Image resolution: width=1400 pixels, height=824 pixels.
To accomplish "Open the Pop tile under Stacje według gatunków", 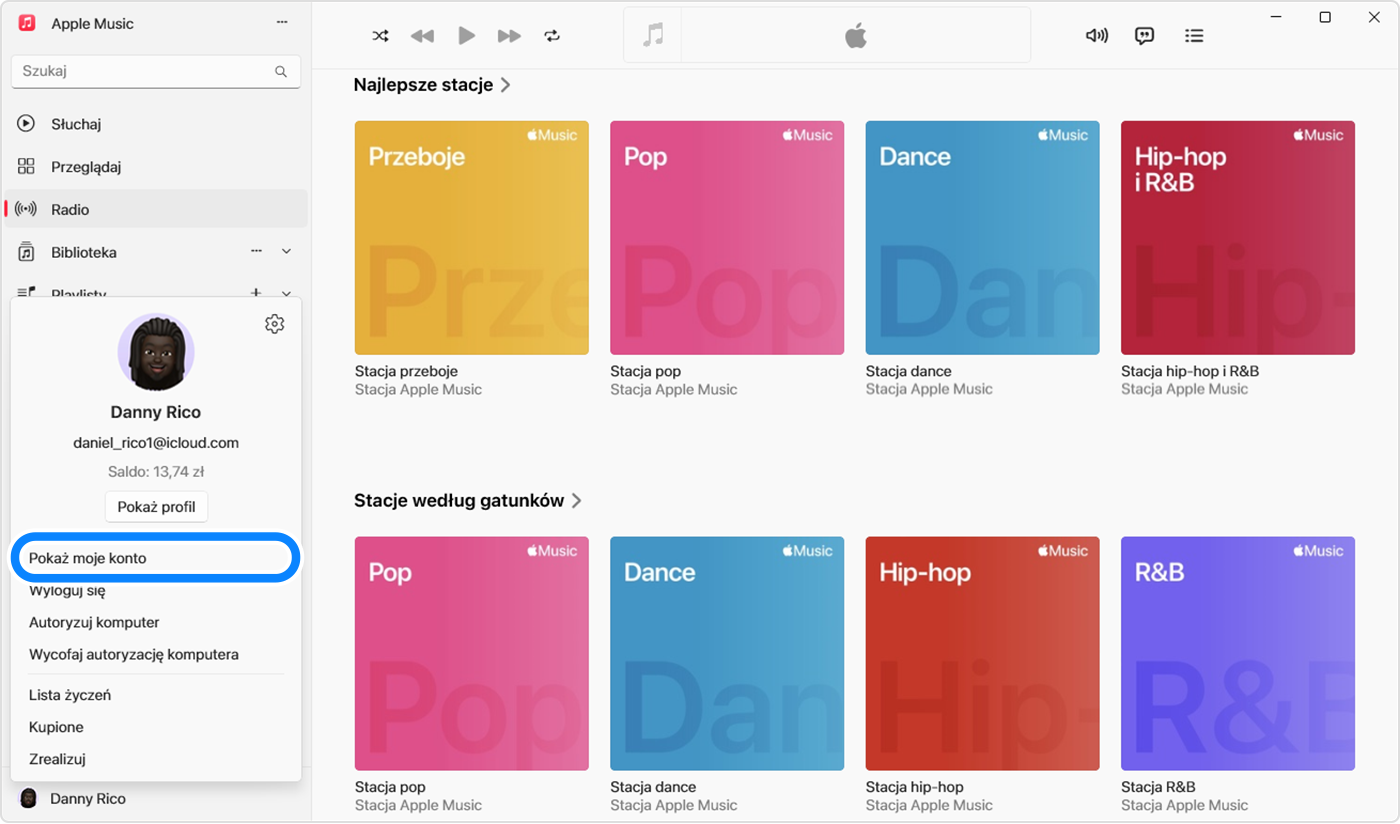I will tap(471, 654).
